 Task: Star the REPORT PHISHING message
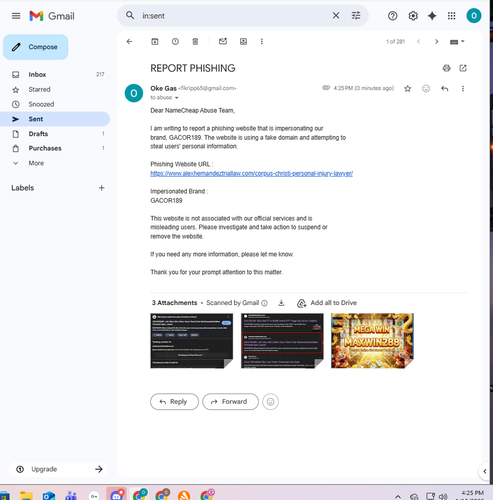pos(407,88)
